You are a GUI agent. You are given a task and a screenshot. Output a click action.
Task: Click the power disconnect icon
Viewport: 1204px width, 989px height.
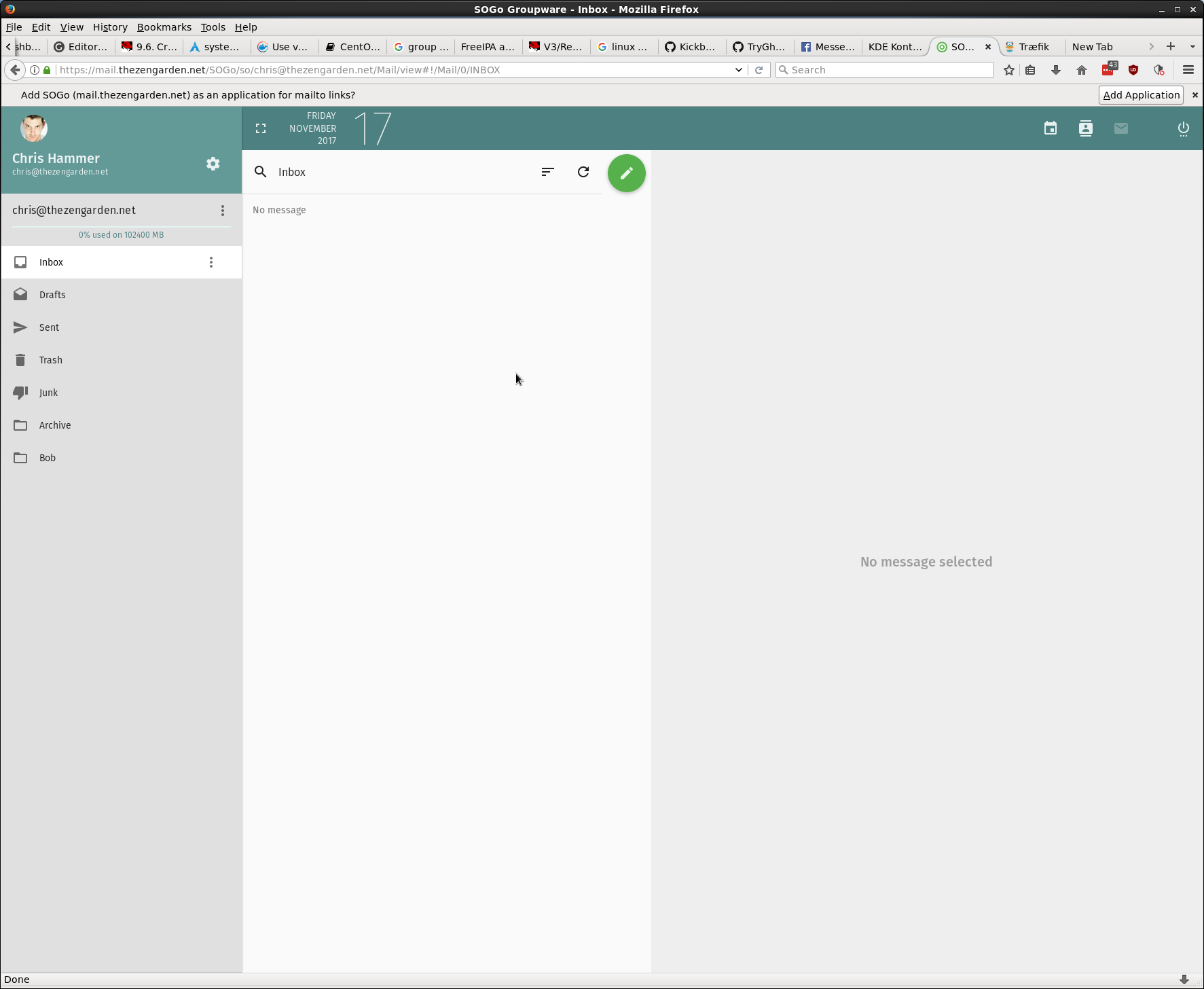1183,128
